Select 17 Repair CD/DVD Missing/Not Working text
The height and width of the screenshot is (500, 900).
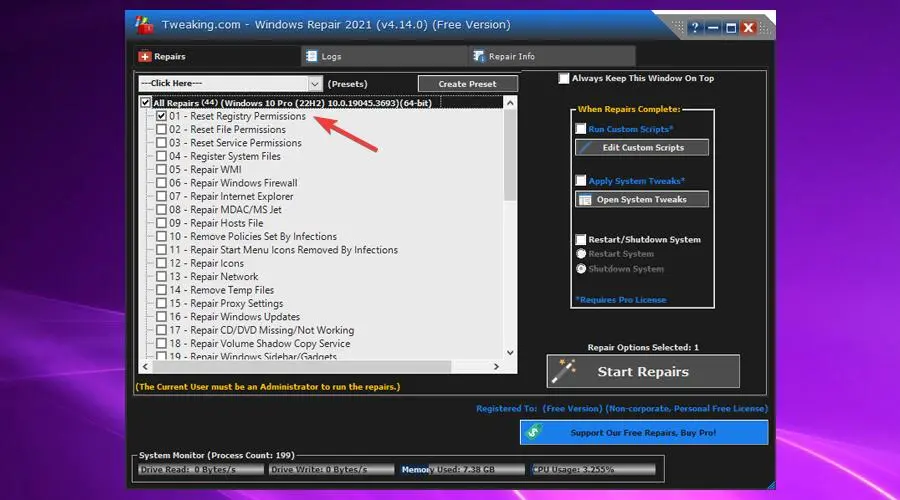coord(262,330)
